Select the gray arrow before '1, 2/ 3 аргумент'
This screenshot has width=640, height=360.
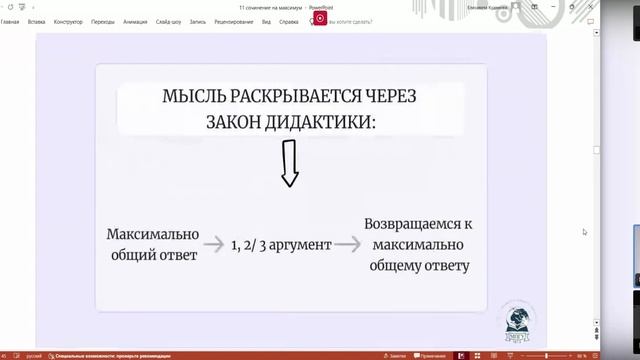point(214,244)
